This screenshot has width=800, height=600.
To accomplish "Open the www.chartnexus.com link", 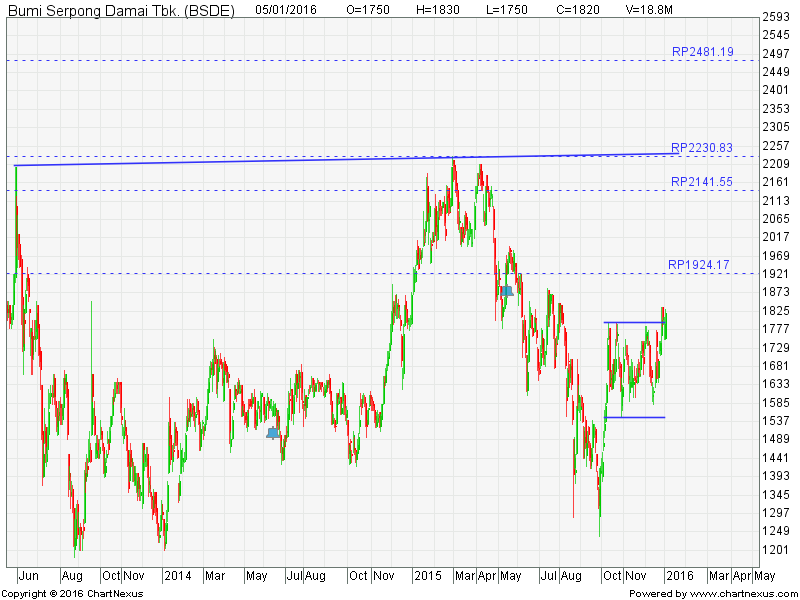I will pyautogui.click(x=741, y=593).
